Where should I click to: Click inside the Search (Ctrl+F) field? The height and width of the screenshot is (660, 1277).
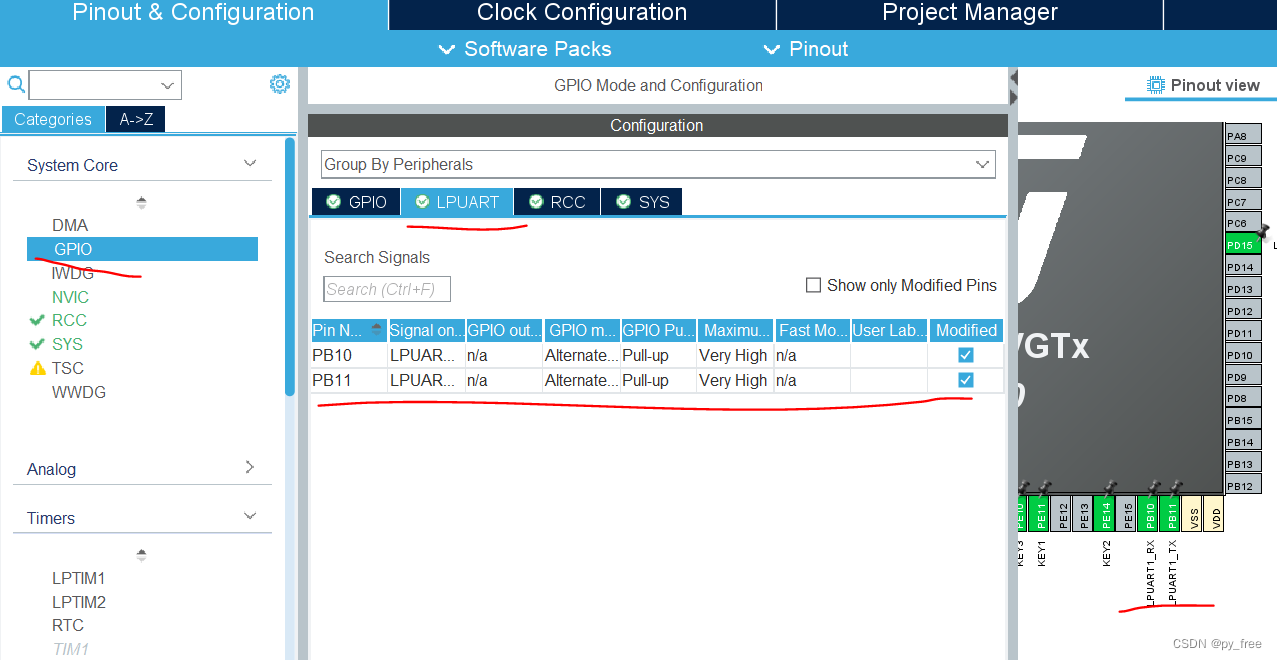click(386, 289)
